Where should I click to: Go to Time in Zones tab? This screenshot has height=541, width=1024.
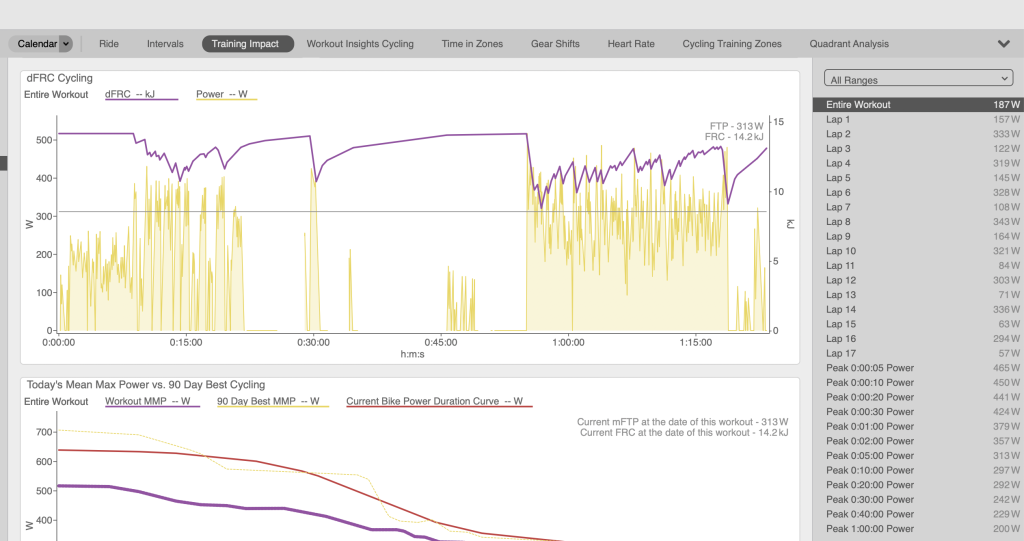click(x=472, y=44)
